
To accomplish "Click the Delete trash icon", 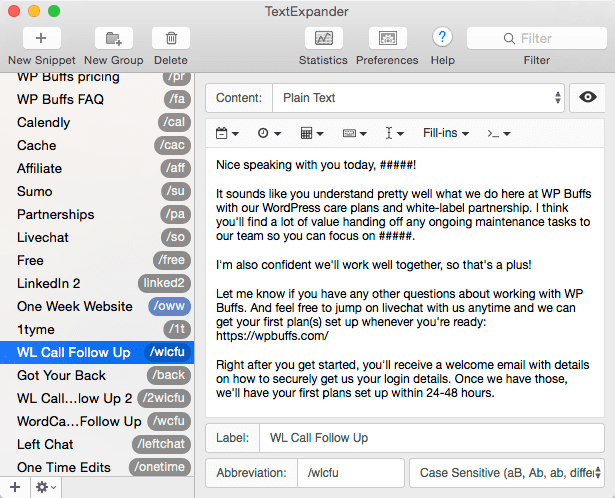I will click(x=171, y=38).
